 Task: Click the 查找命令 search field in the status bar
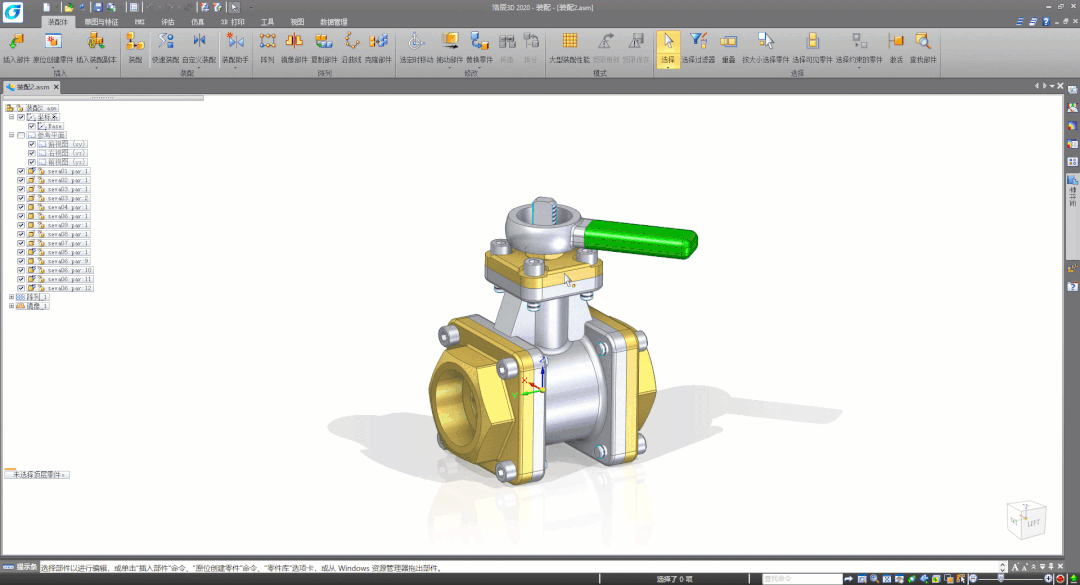point(802,579)
